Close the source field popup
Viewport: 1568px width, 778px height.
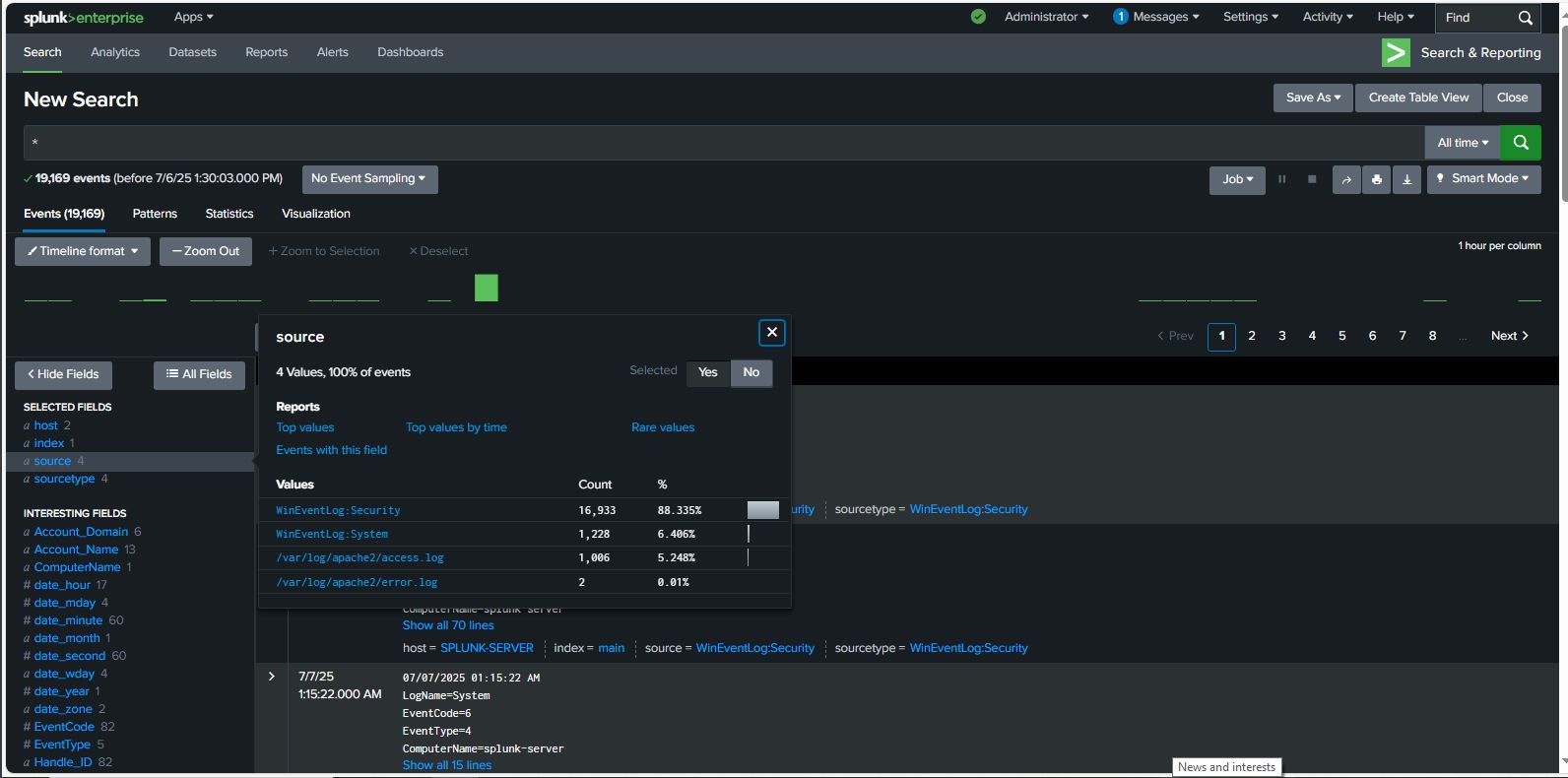[x=772, y=333]
